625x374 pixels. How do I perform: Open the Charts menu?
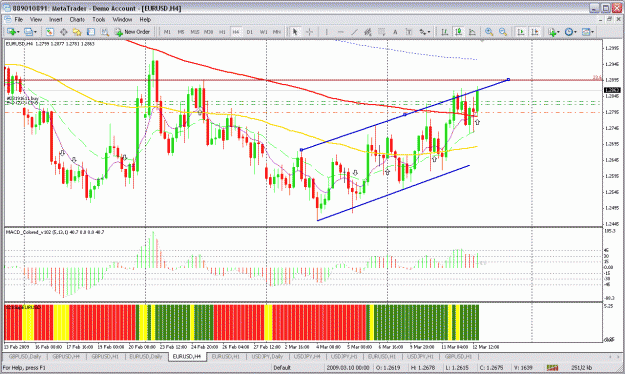coord(77,19)
